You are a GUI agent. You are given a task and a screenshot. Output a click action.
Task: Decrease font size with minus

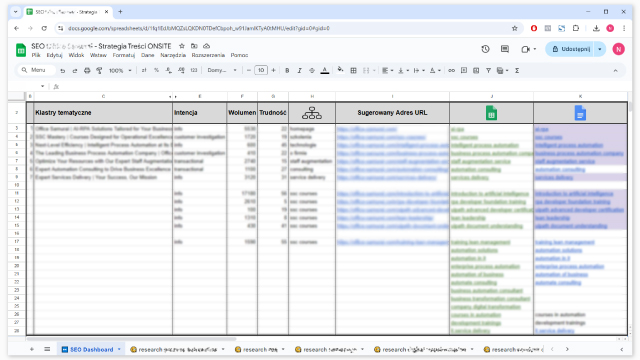tap(249, 70)
